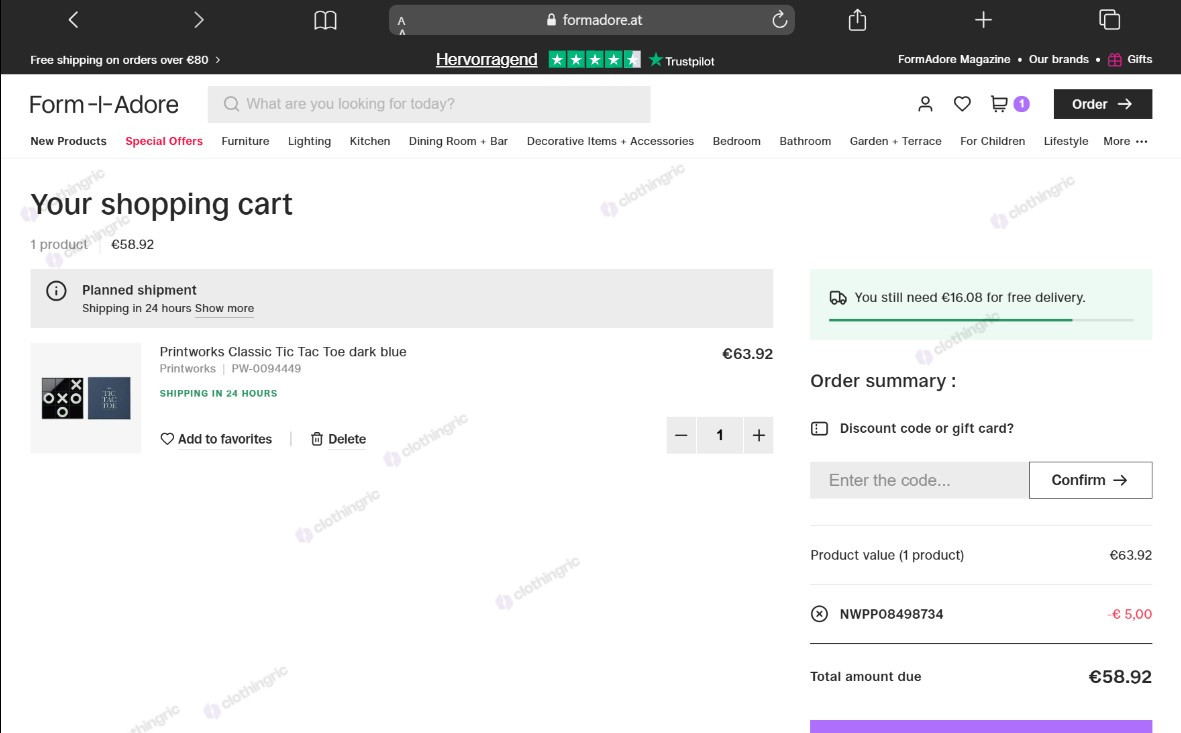Screen dimensions: 1181x733
Task: Open the Lighting category
Action: [x=310, y=141]
